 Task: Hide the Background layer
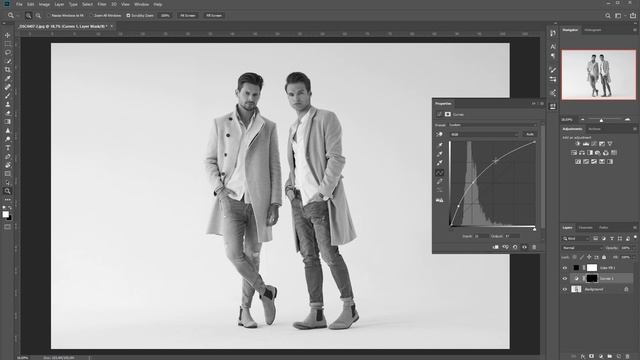(x=565, y=289)
